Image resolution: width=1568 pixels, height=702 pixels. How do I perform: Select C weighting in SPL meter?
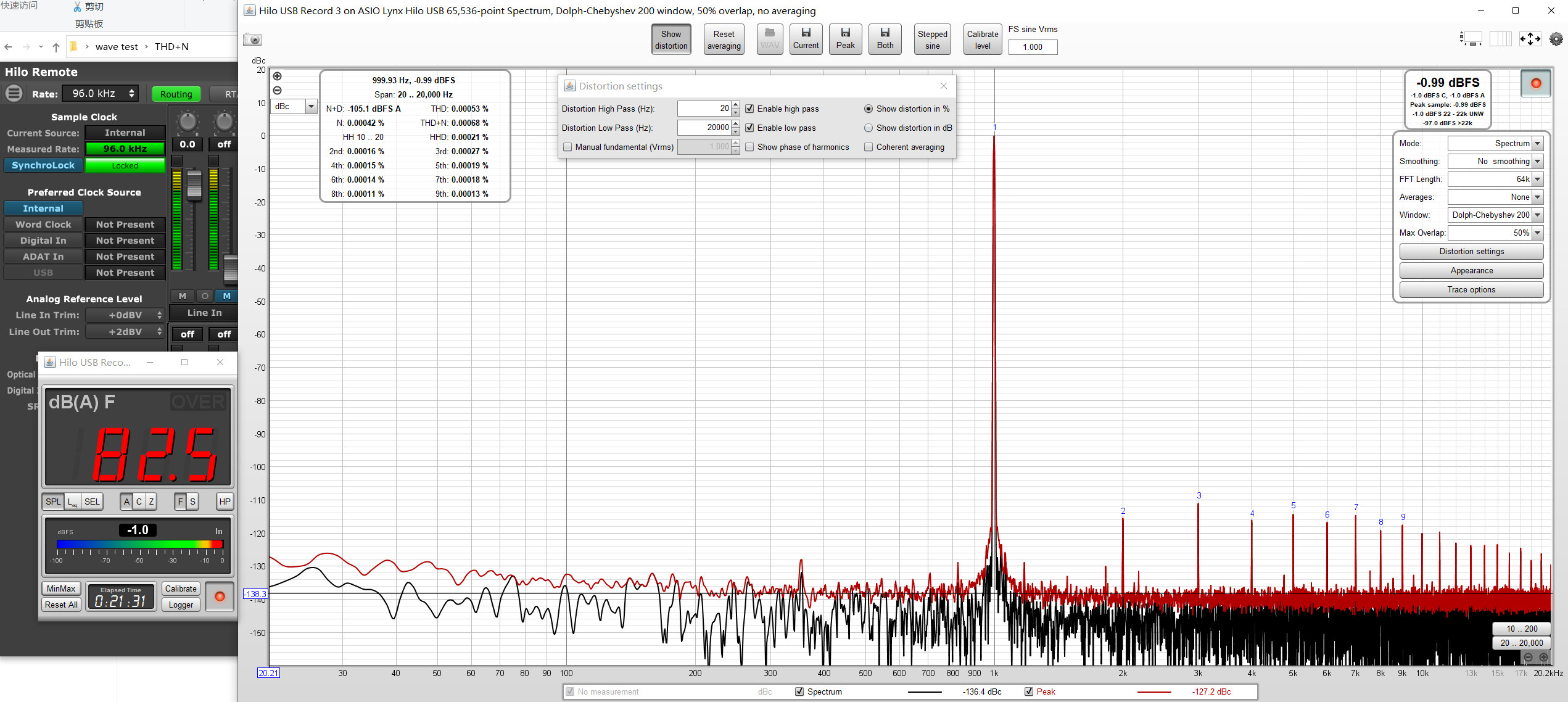click(139, 502)
